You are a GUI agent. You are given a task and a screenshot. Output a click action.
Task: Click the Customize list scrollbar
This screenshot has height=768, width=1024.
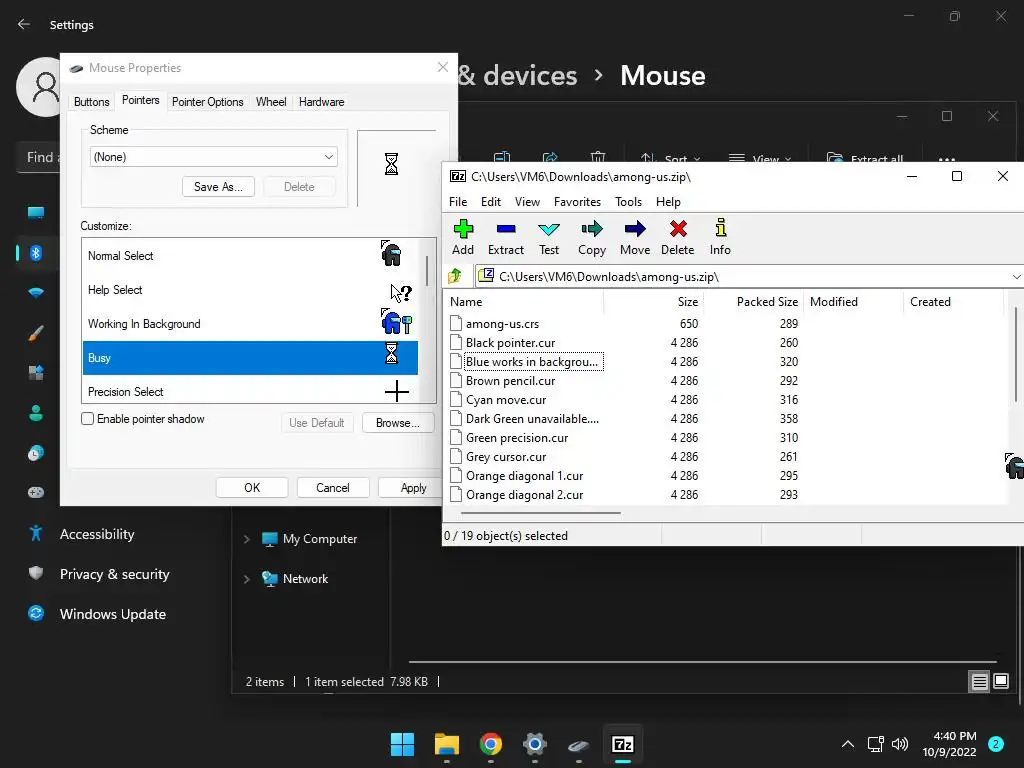click(x=427, y=270)
